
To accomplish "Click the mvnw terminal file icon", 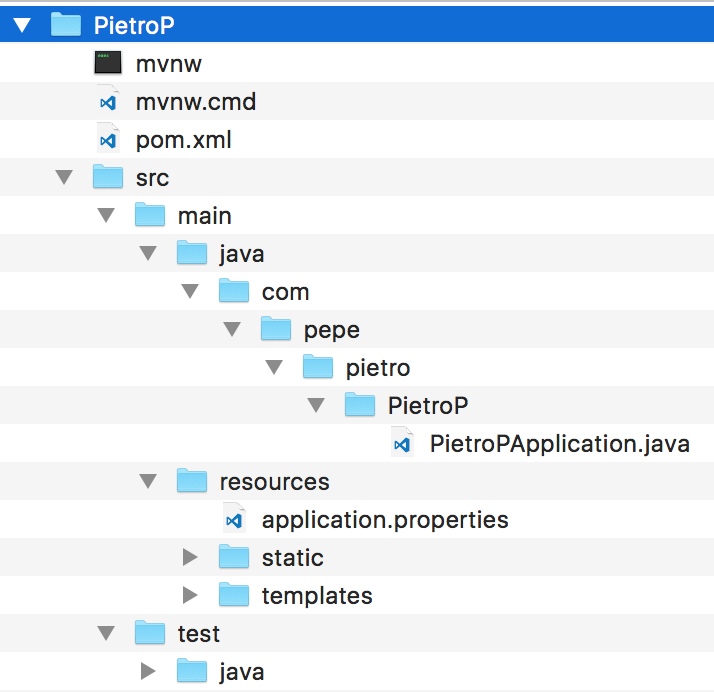I will pos(107,64).
